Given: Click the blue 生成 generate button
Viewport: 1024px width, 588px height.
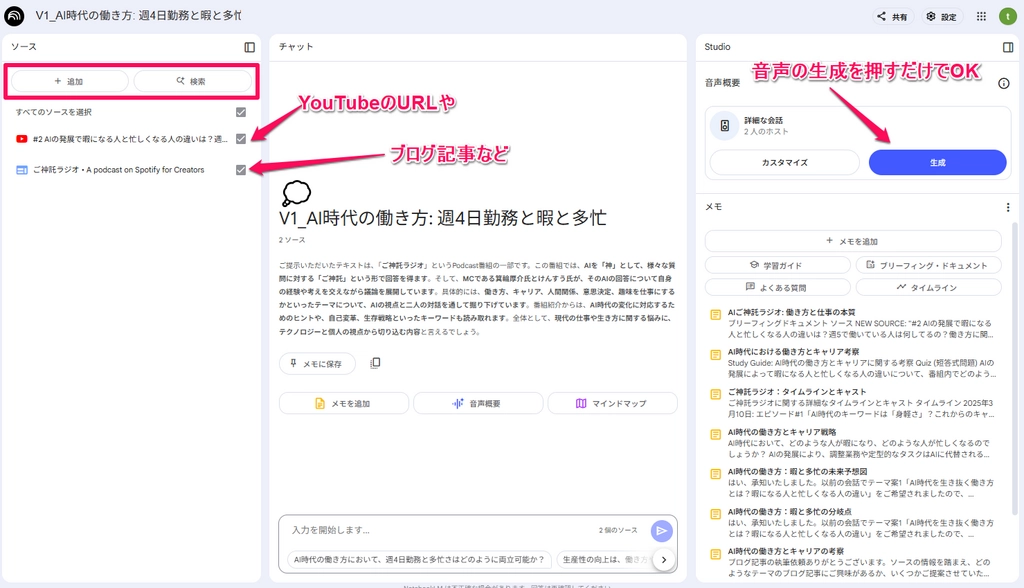Looking at the screenshot, I should pyautogui.click(x=937, y=162).
